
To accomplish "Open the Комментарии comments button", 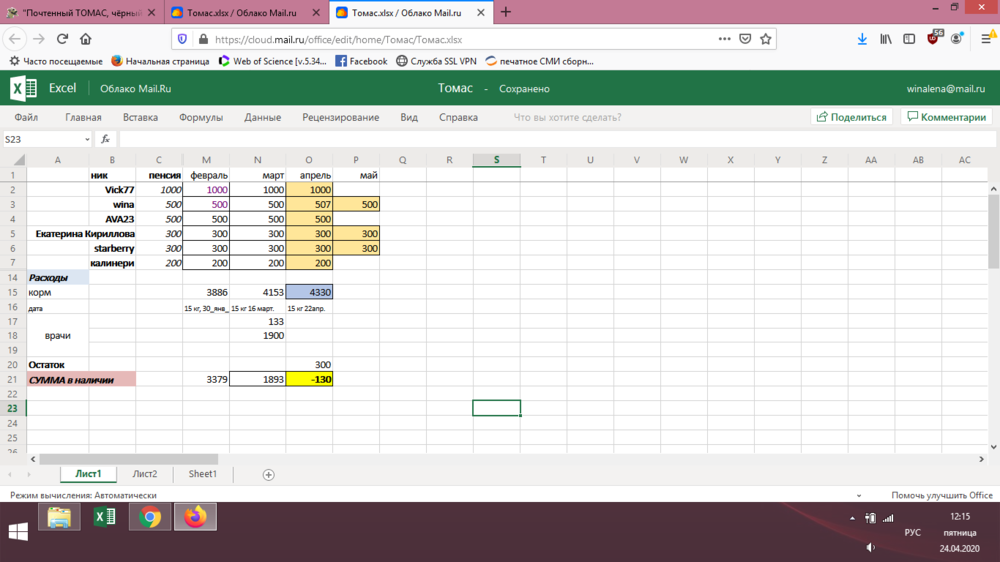I will tap(946, 117).
